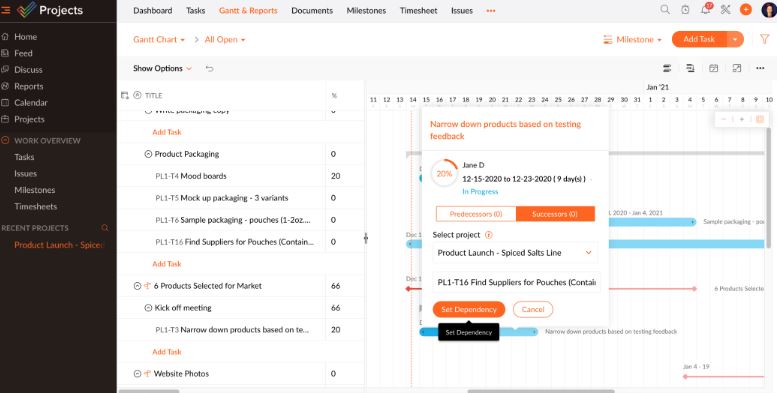The image size is (777, 393).
Task: Zoom in the Gantt chart with plus
Action: [742, 119]
